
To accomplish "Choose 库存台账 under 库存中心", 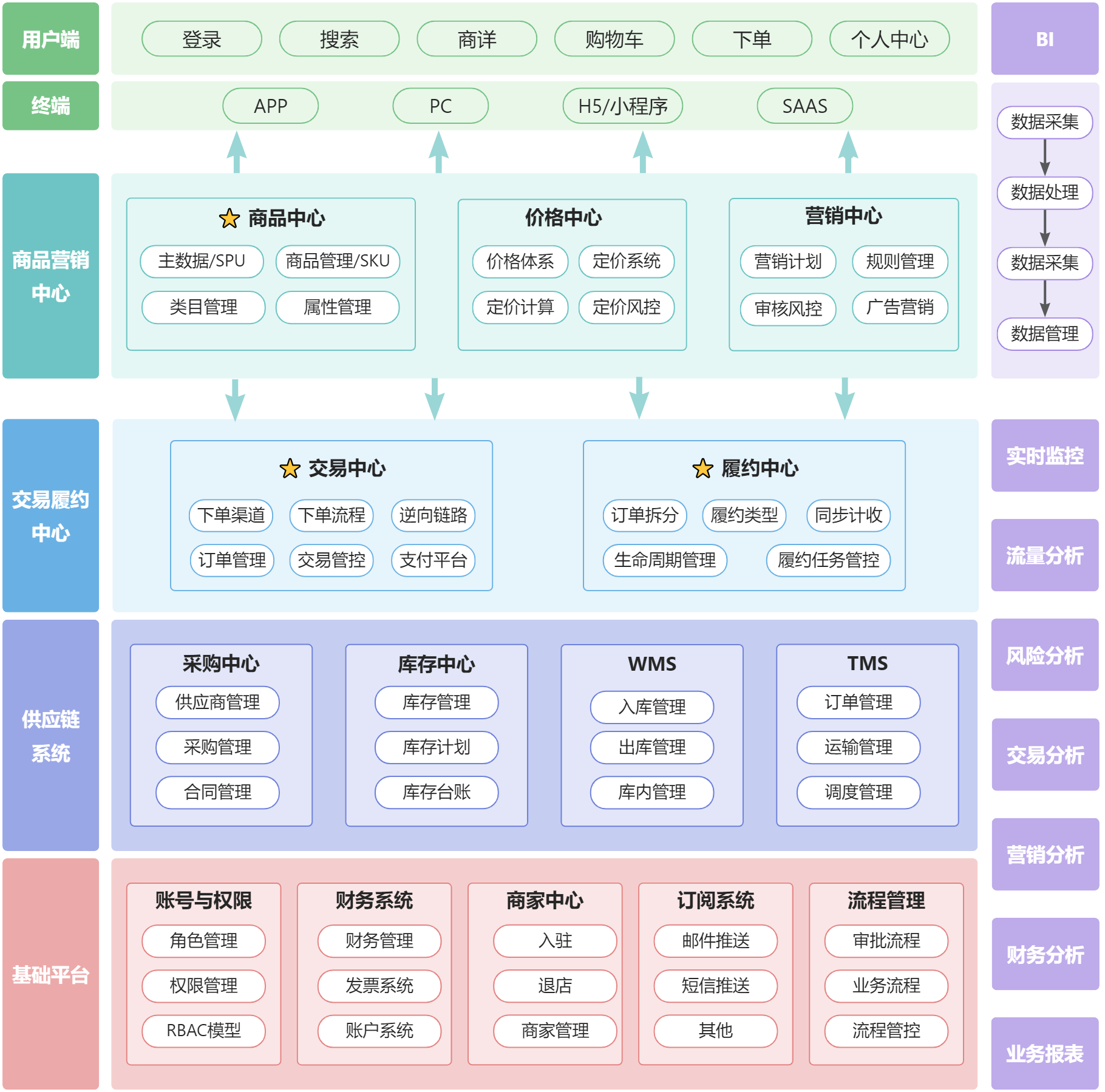I will coord(436,792).
